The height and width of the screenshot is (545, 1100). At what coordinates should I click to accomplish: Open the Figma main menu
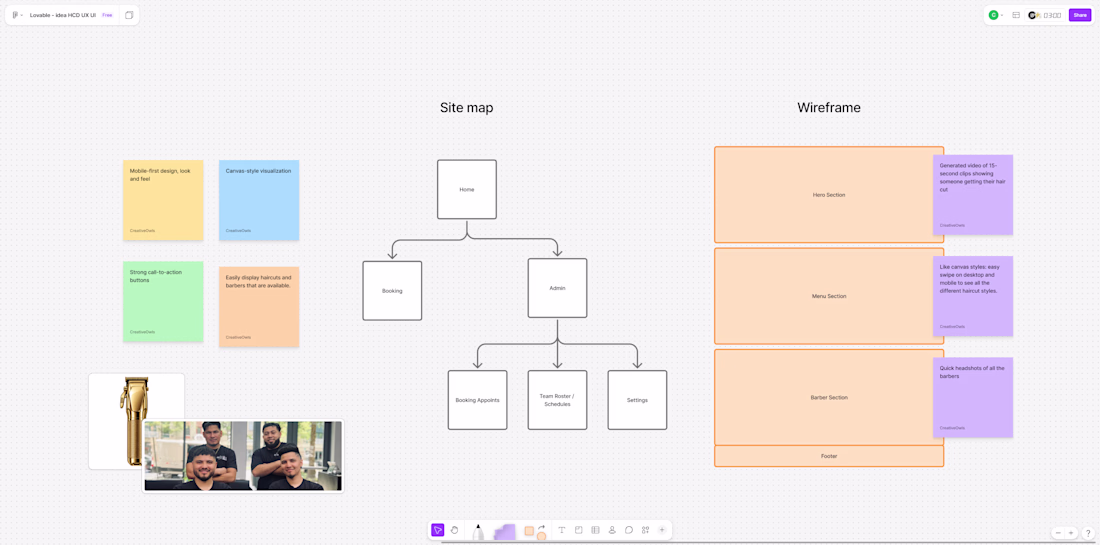17,15
